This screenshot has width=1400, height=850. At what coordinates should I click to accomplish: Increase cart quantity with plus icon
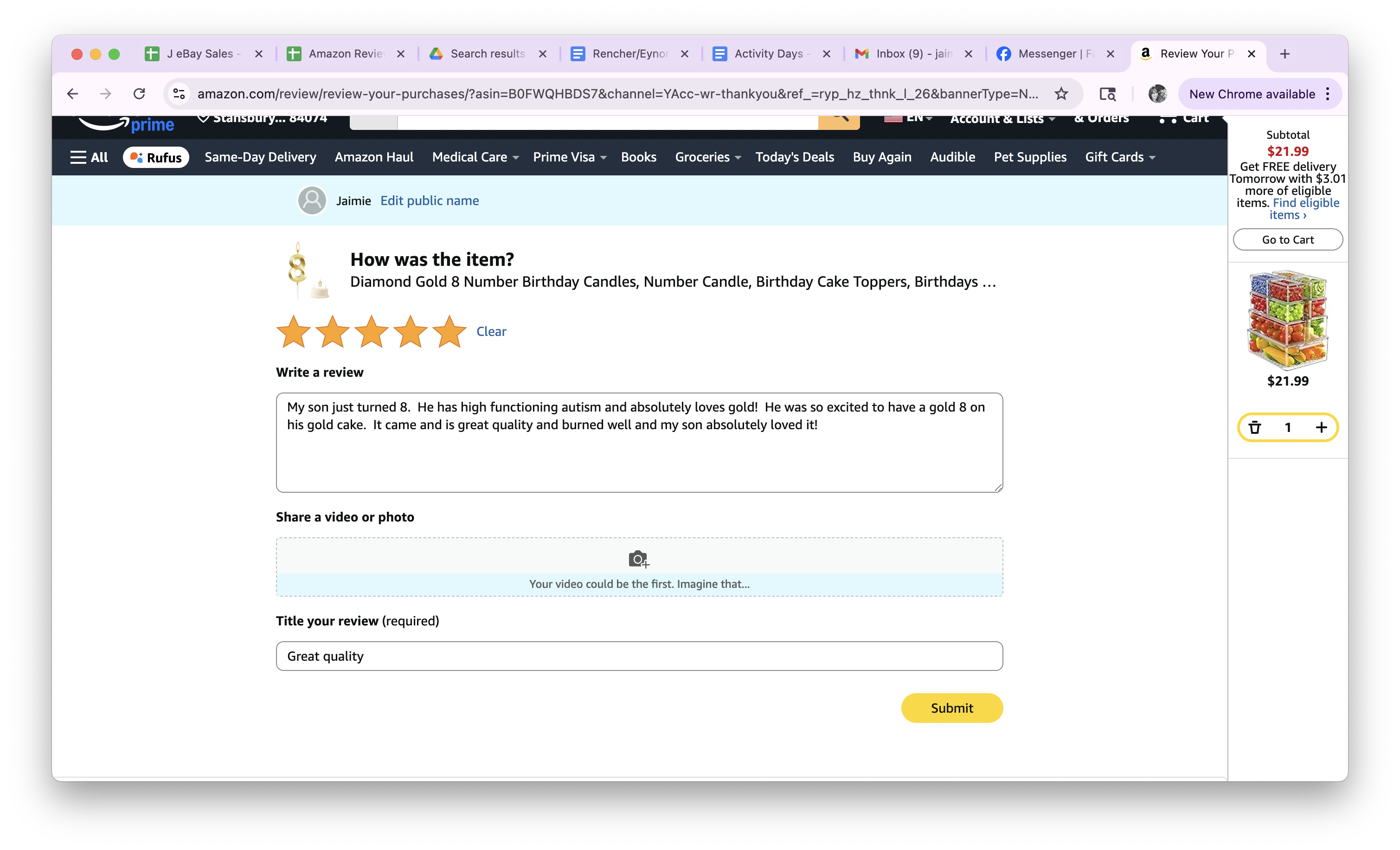coord(1321,427)
